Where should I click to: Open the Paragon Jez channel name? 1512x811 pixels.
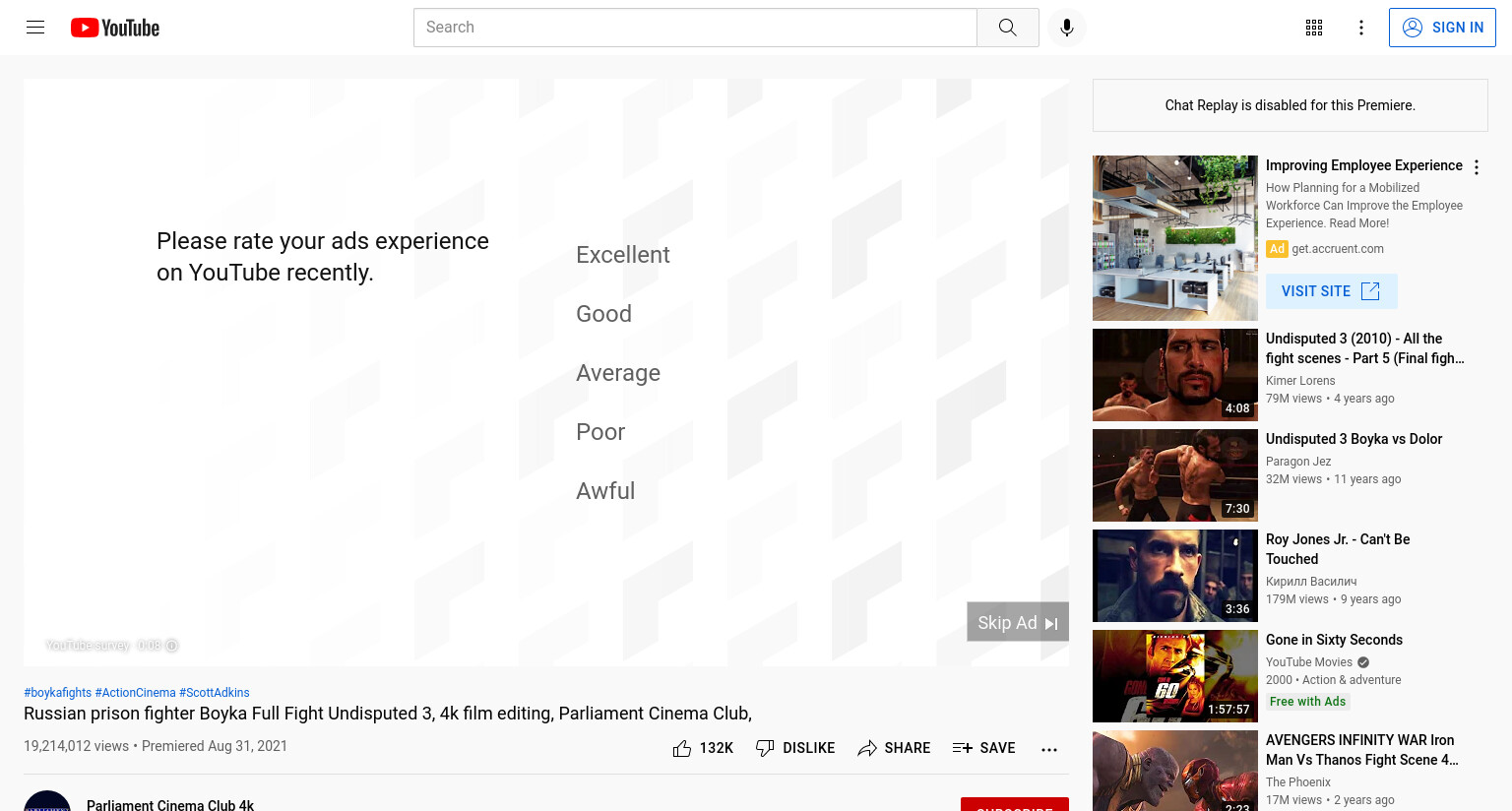pos(1298,462)
